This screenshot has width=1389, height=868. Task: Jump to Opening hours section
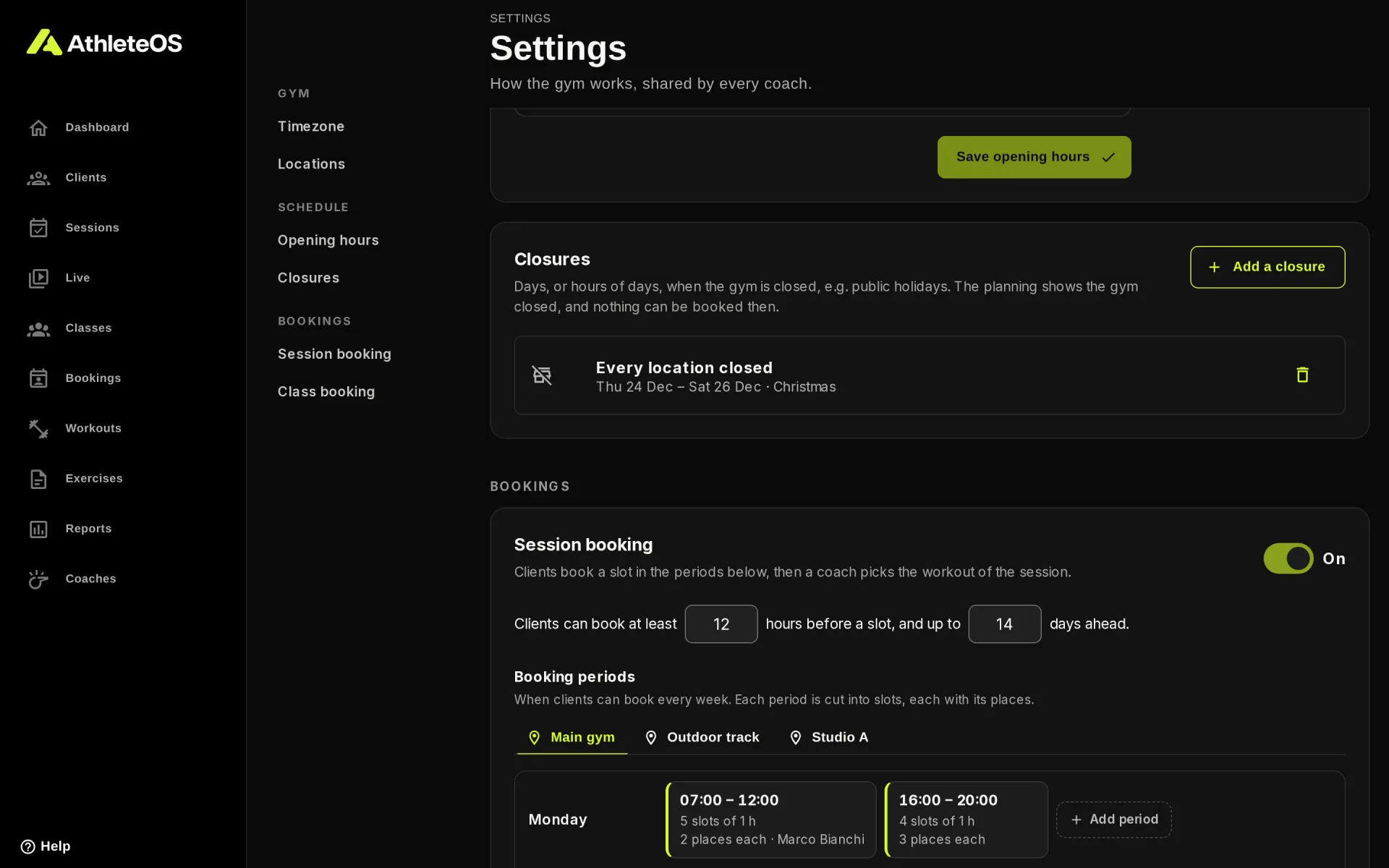click(328, 240)
